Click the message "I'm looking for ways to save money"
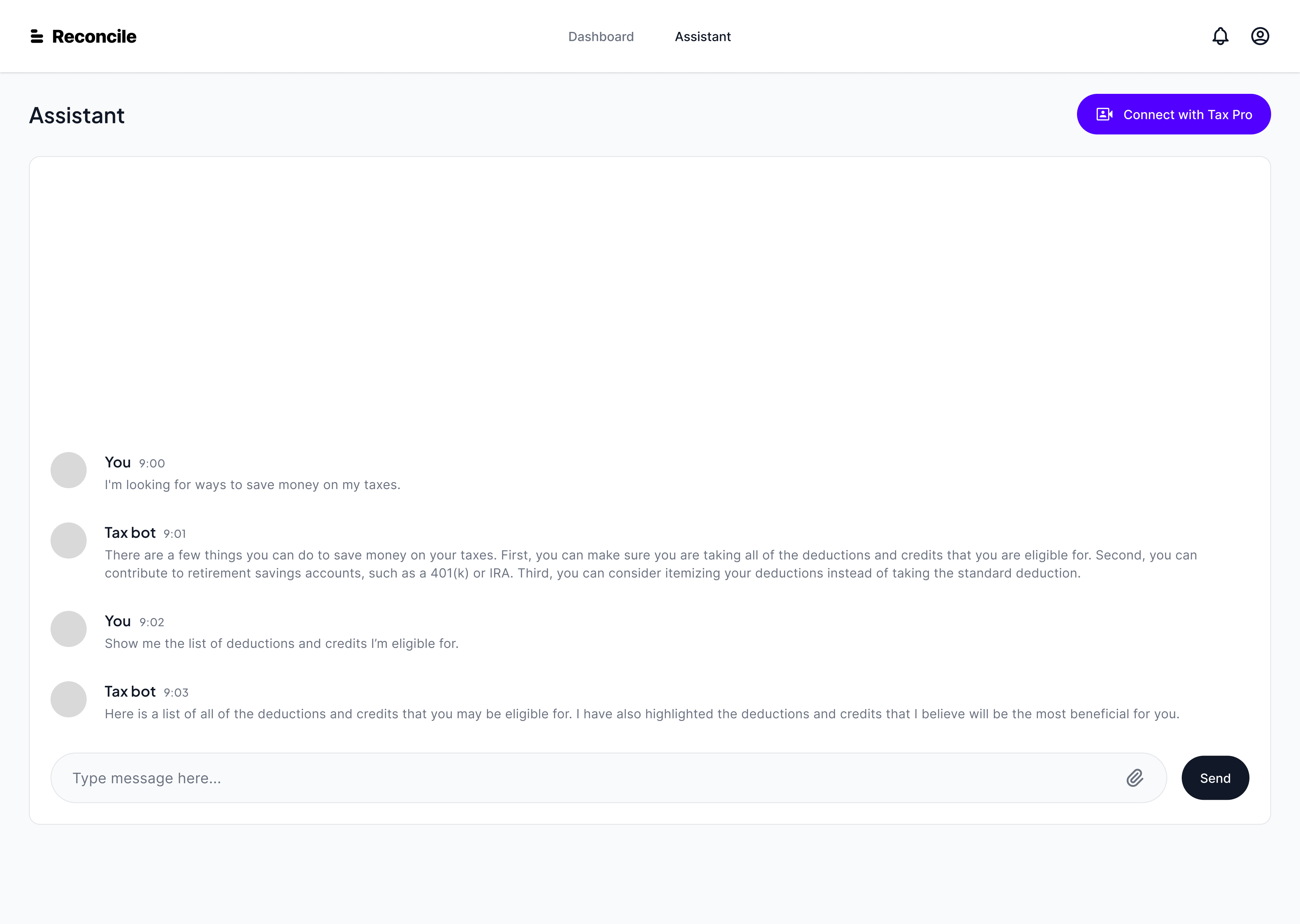Screen dimensions: 1300x924 [x=253, y=485]
